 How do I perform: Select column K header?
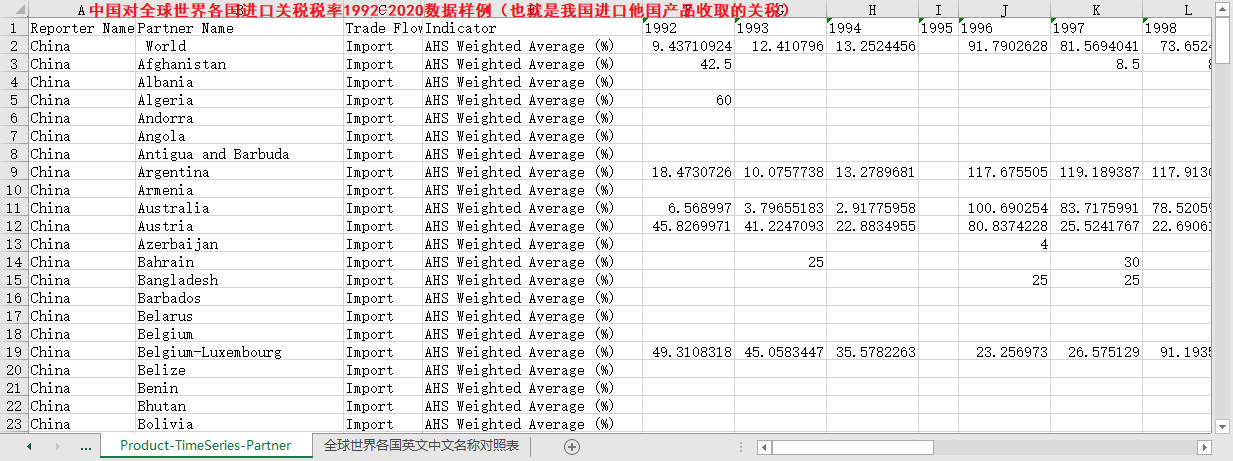1096,10
